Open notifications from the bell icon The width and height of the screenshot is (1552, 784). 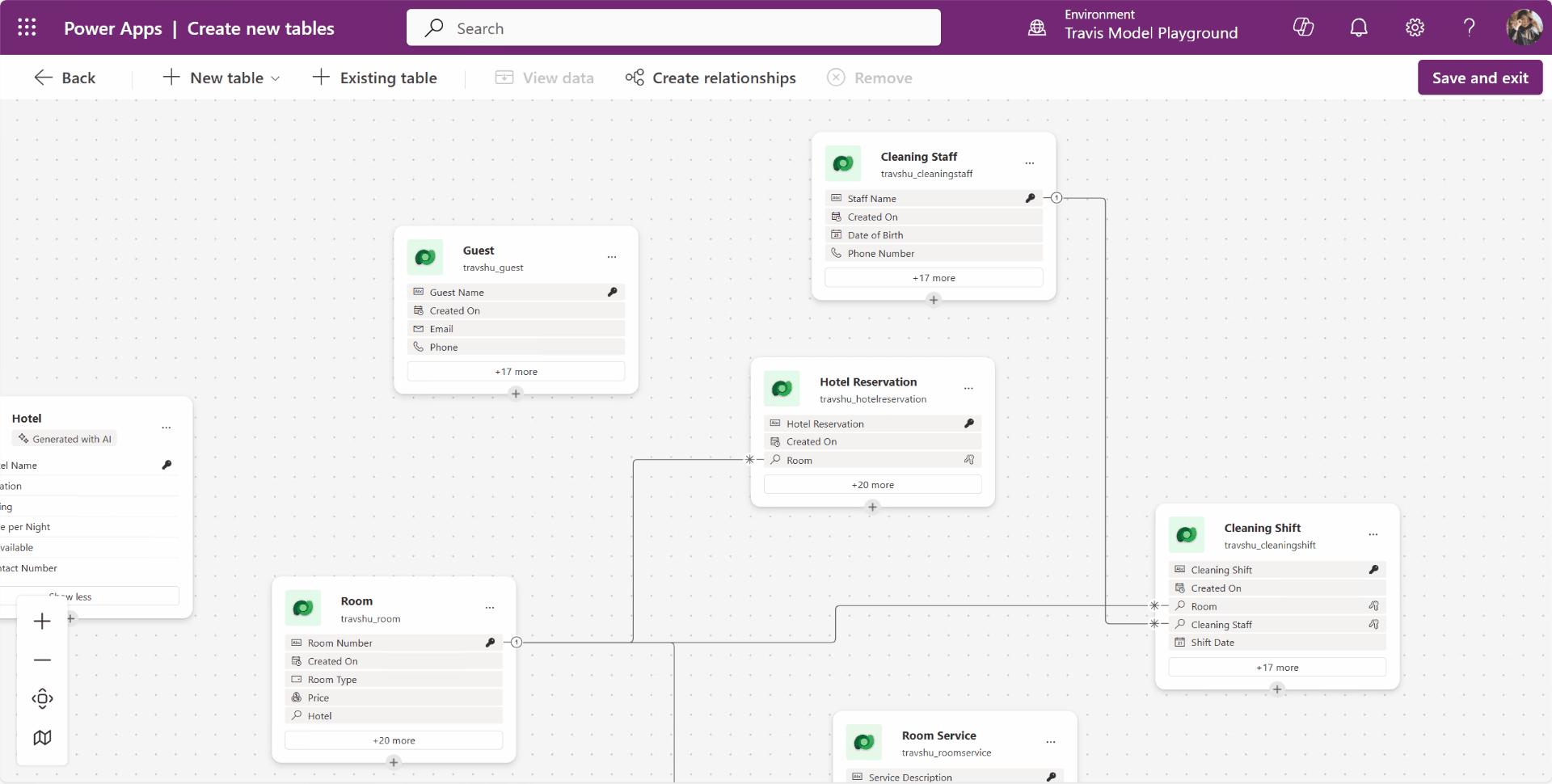point(1358,27)
